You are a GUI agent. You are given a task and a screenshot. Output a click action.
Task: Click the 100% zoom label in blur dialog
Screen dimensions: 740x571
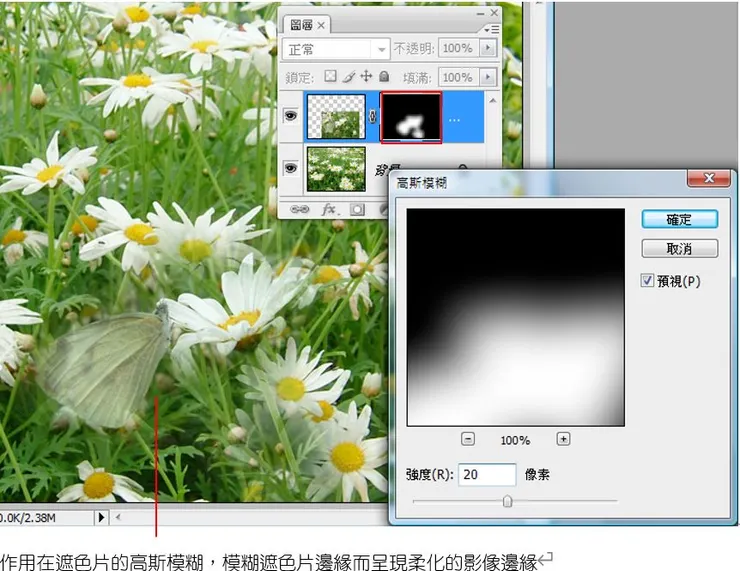515,440
